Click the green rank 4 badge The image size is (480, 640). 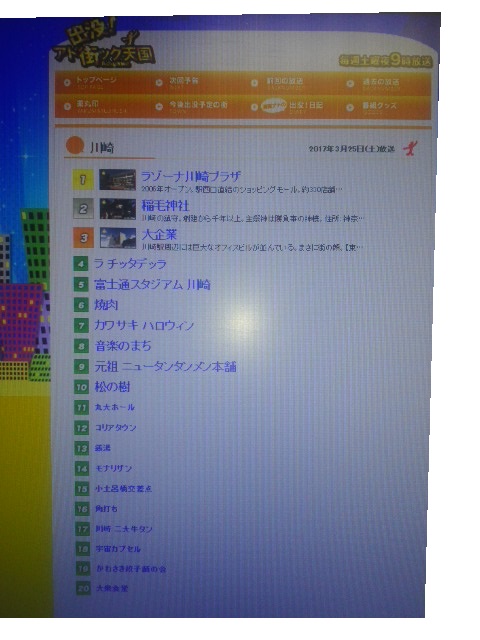pyautogui.click(x=81, y=264)
